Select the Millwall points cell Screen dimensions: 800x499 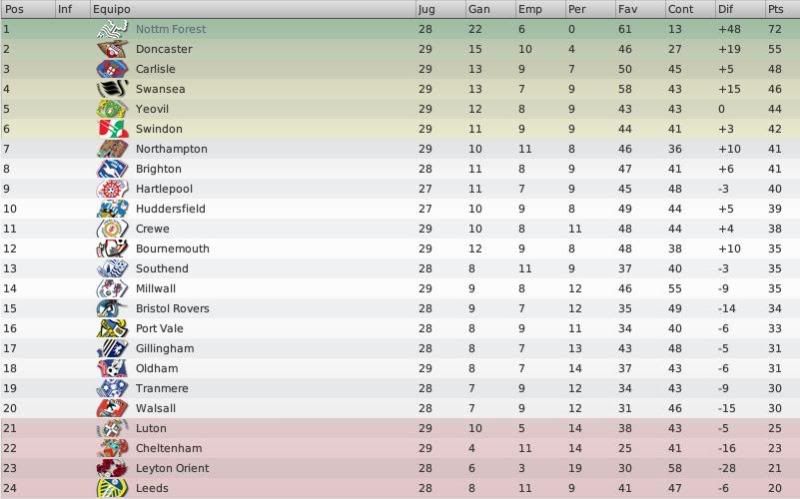774,288
